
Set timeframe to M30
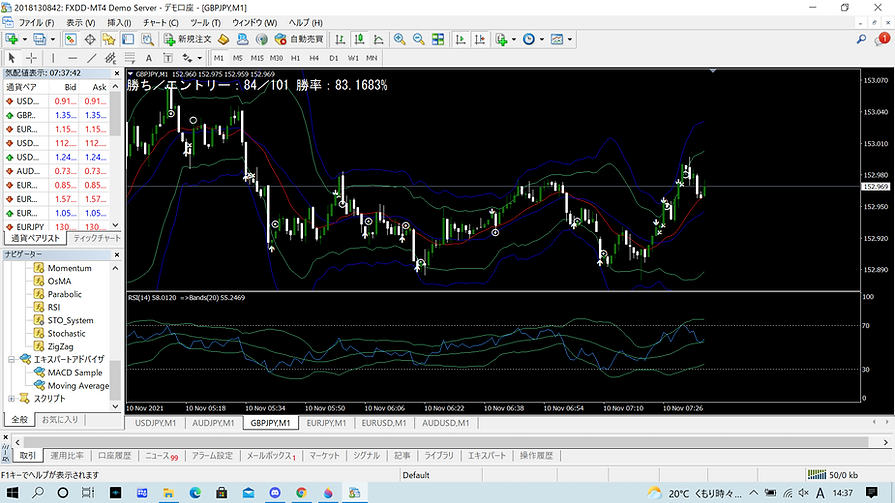tap(276, 58)
